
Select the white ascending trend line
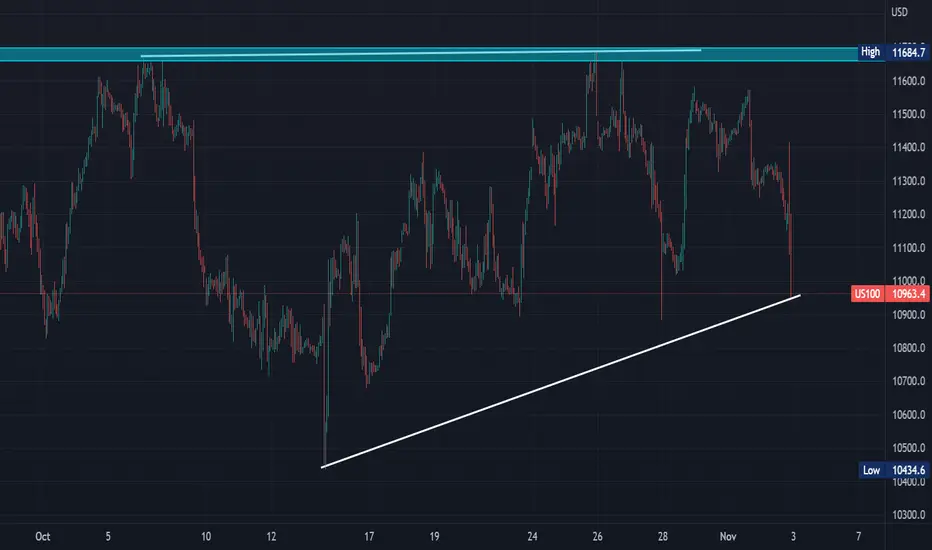[x=561, y=381]
